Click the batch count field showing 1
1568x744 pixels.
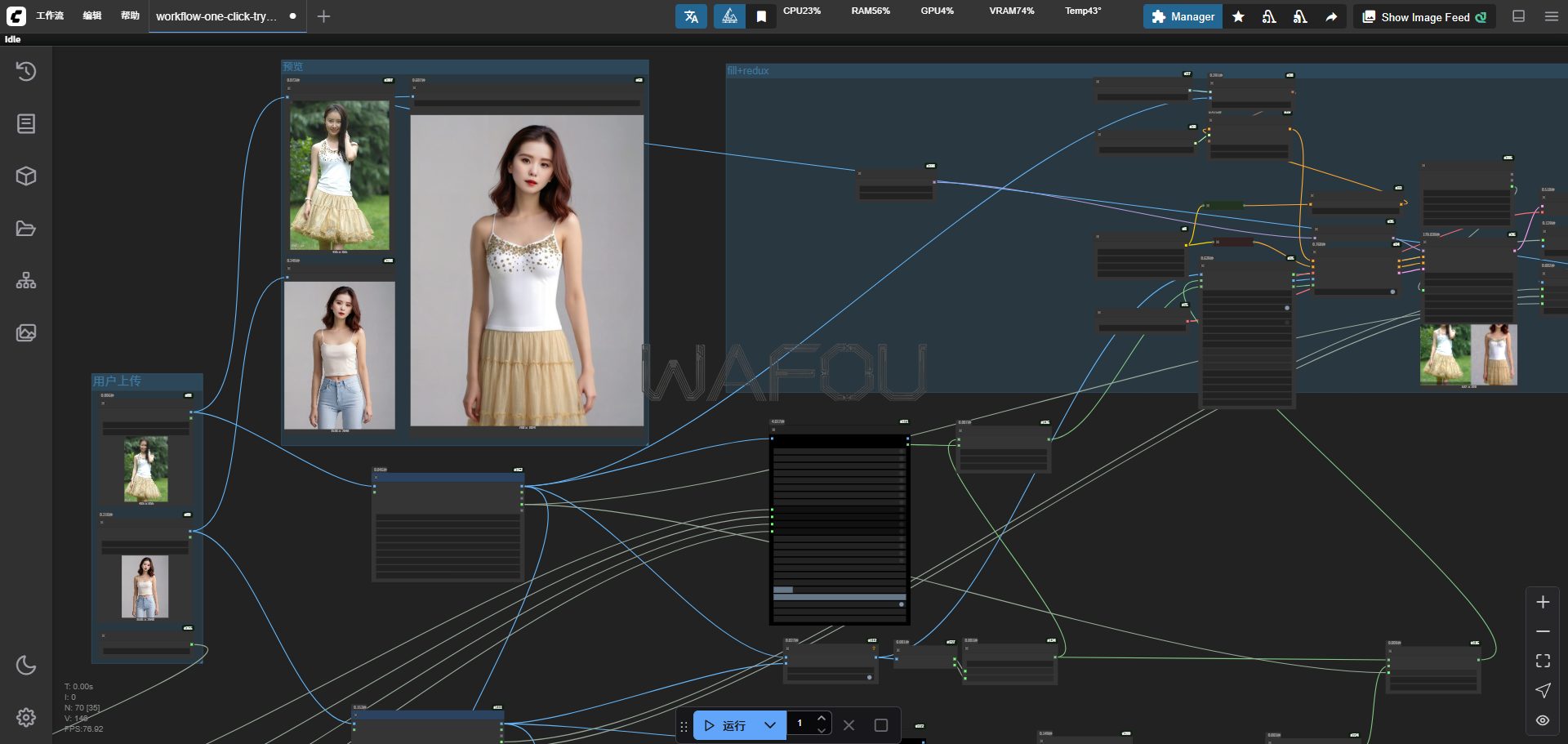800,724
